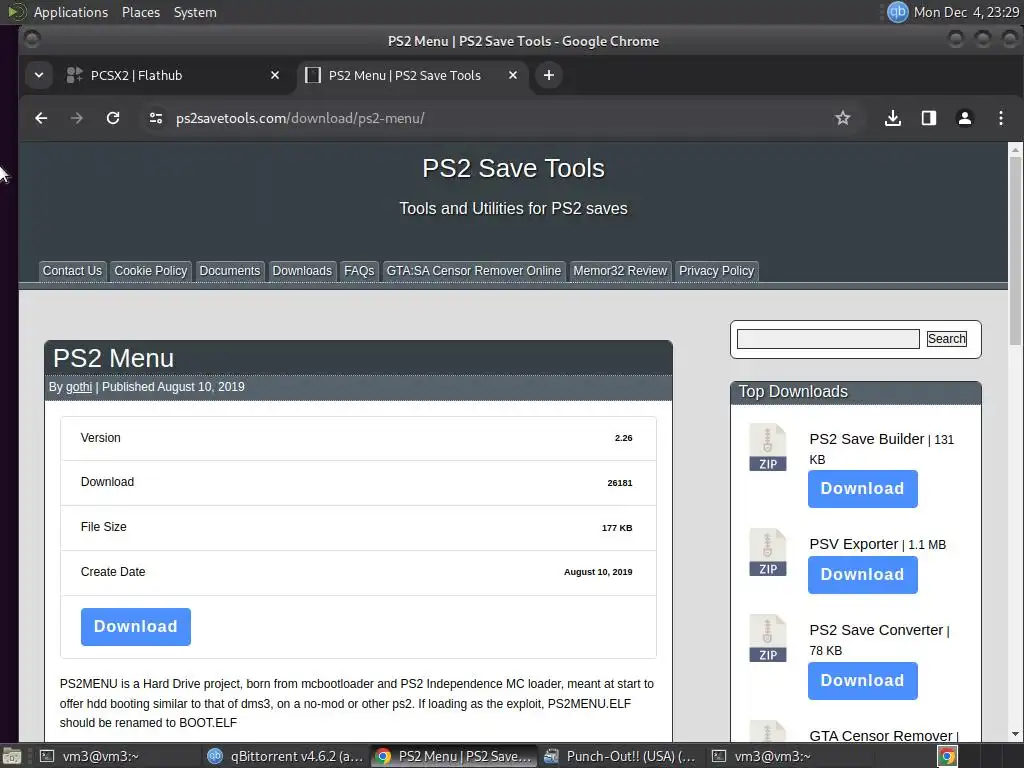The height and width of the screenshot is (768, 1024).
Task: Click the PS2 Save Tools site title
Action: (x=513, y=168)
